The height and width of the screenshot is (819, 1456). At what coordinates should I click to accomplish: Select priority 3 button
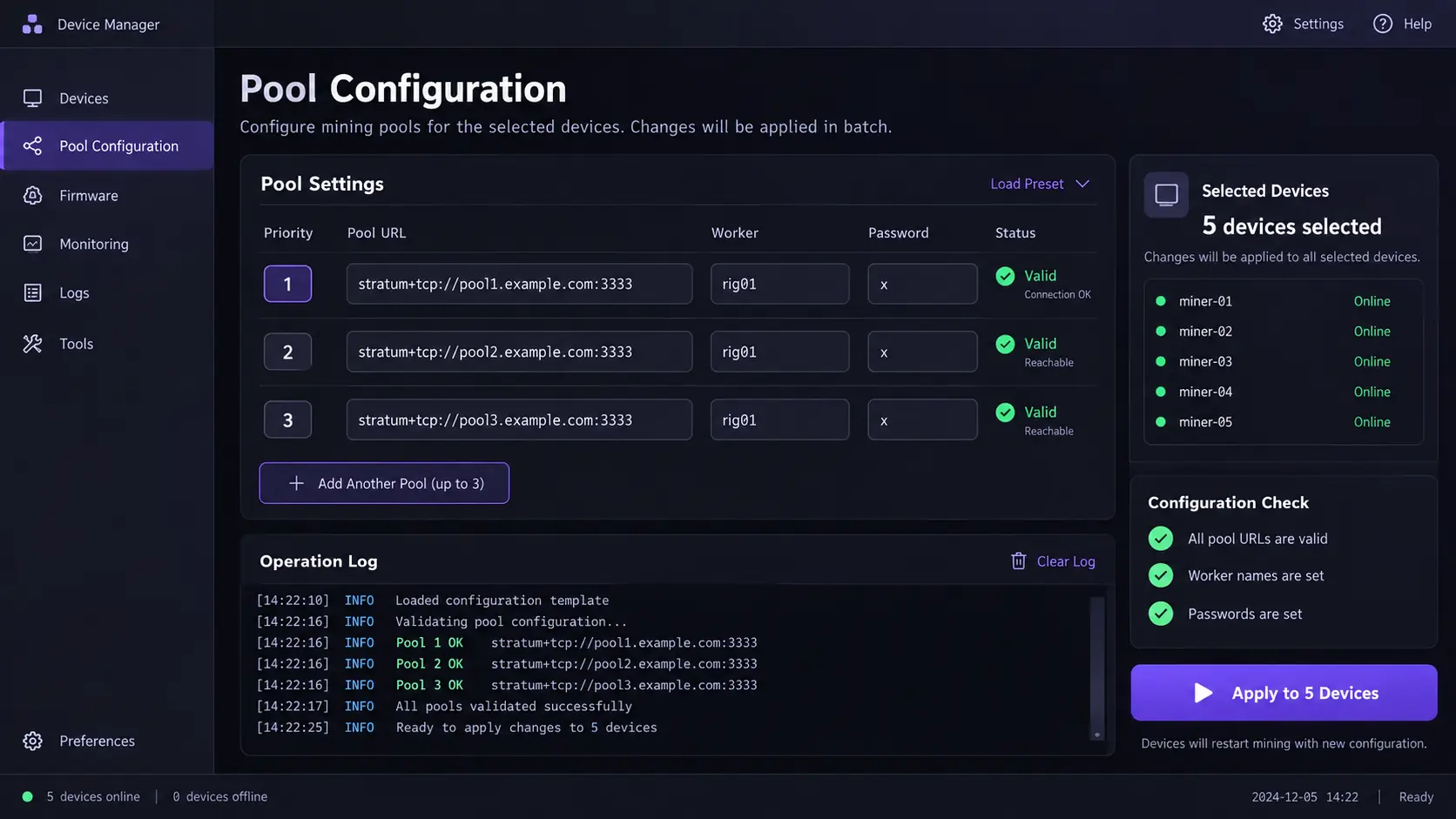(287, 420)
